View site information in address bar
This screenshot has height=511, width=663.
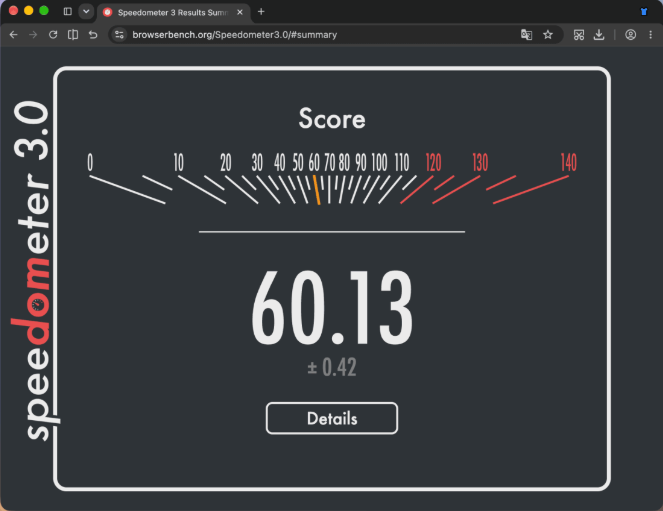pos(119,35)
